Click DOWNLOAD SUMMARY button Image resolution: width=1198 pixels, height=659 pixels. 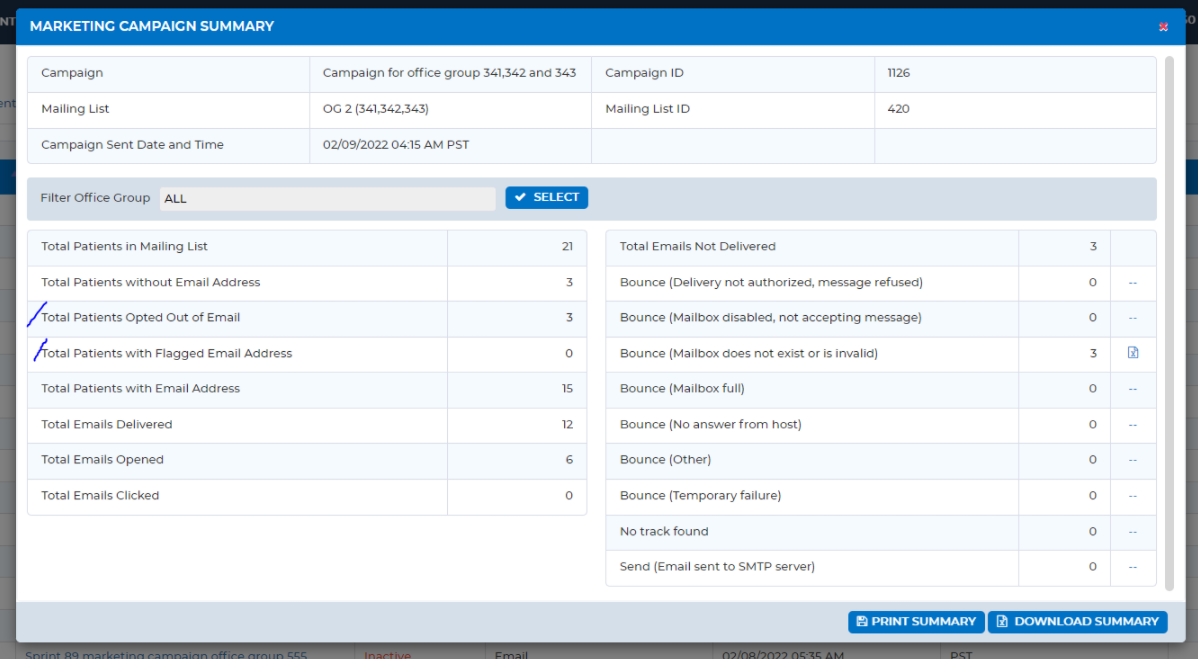[1077, 622]
